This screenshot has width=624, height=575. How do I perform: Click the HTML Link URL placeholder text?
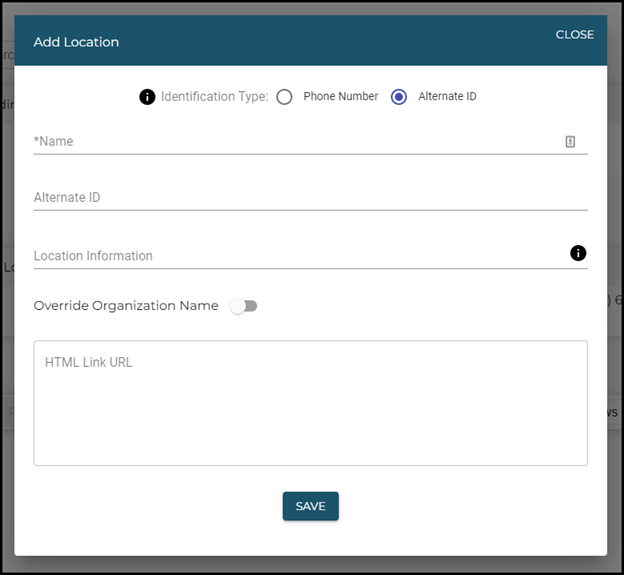[x=89, y=362]
